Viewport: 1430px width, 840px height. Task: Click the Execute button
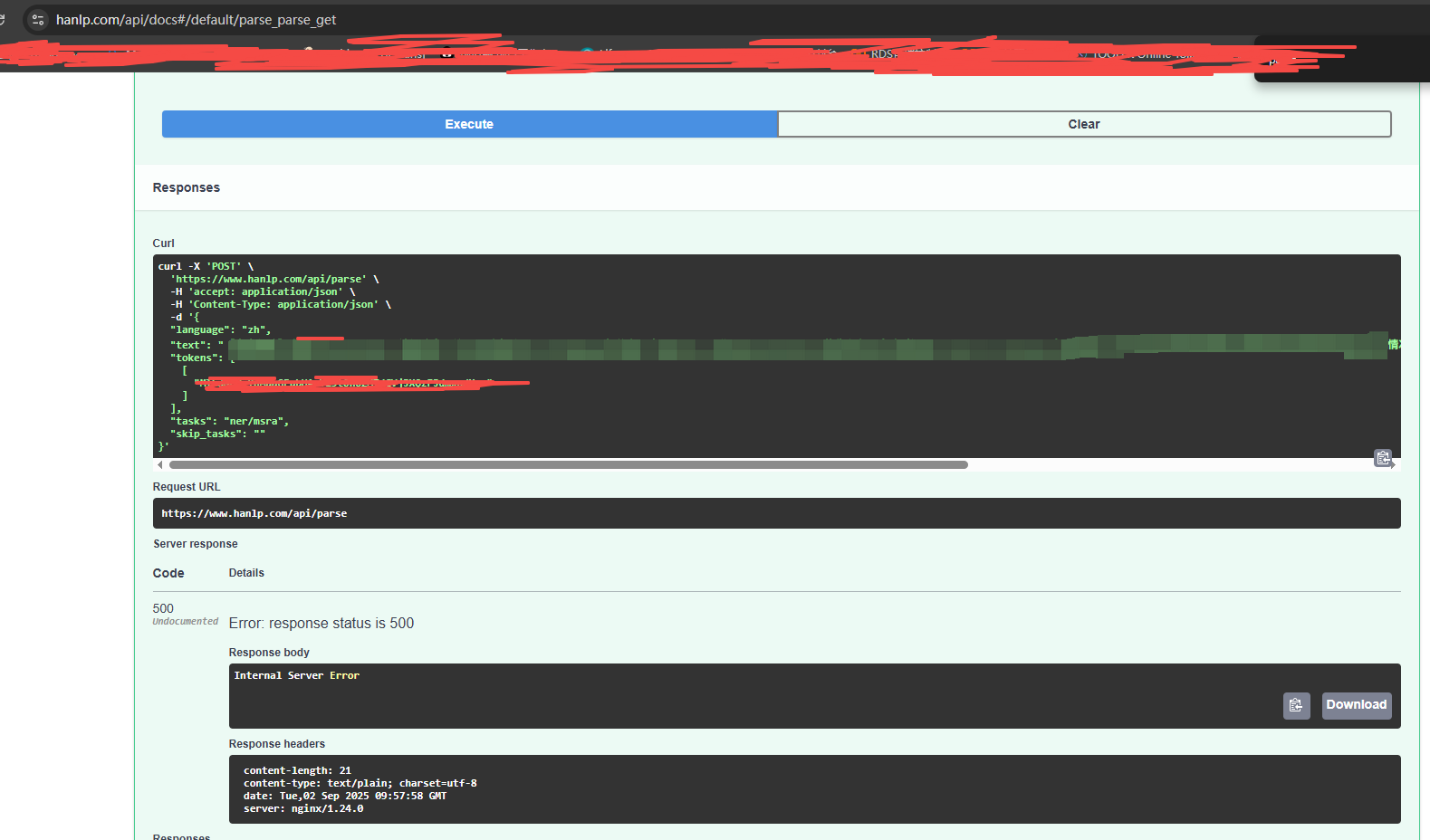[469, 124]
